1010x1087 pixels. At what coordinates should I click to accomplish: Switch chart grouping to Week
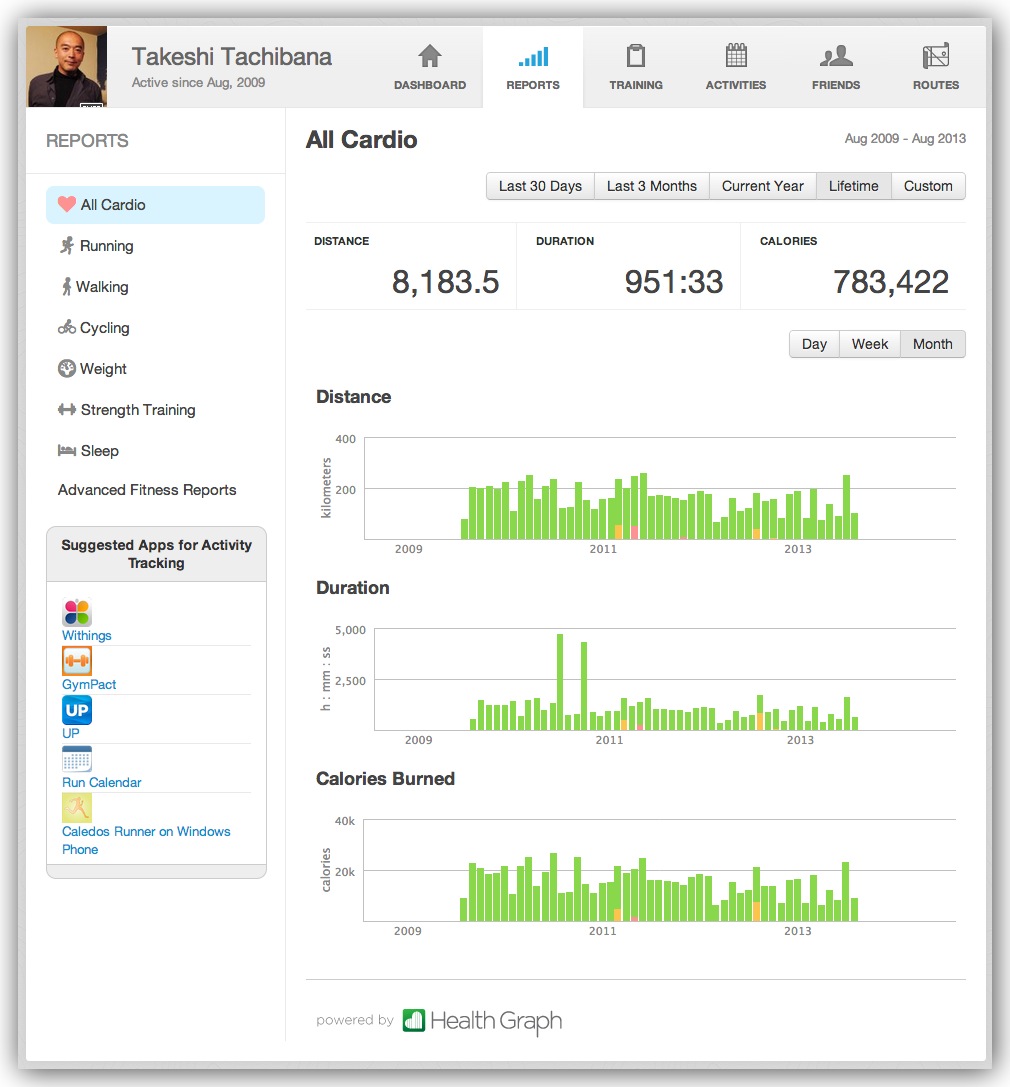(x=869, y=344)
